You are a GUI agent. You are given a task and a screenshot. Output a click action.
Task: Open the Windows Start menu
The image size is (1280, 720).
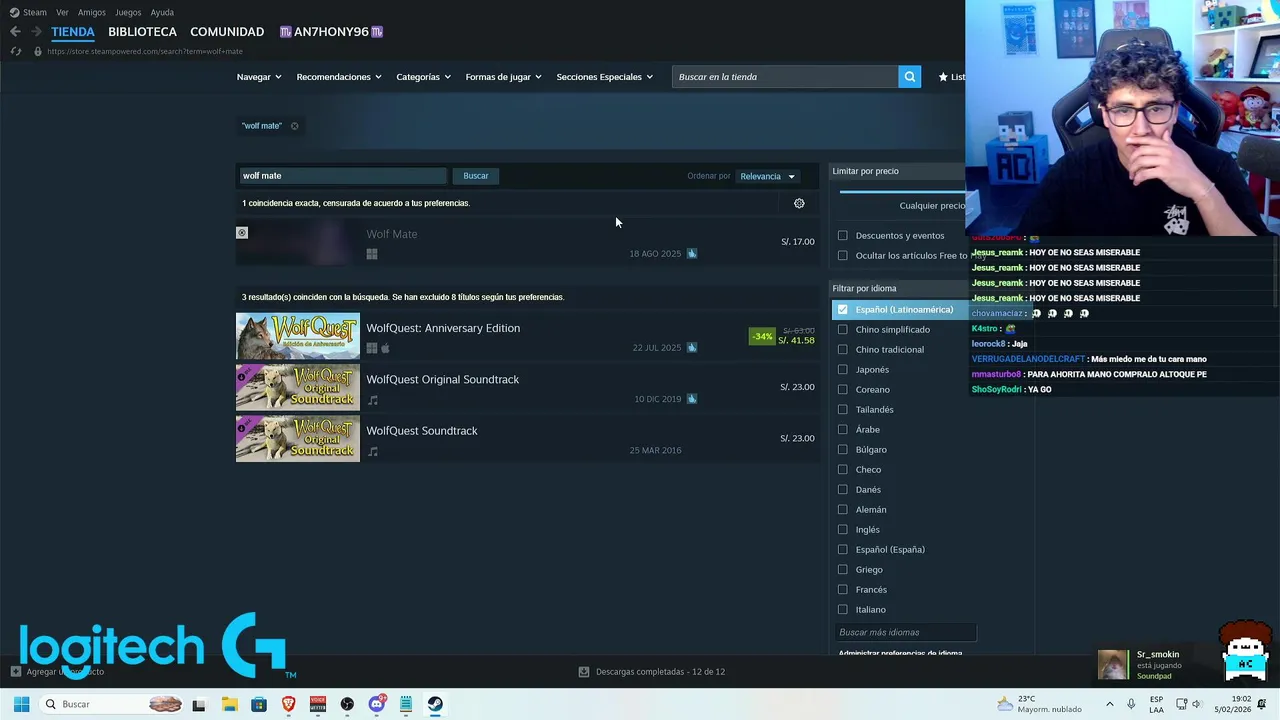21,704
